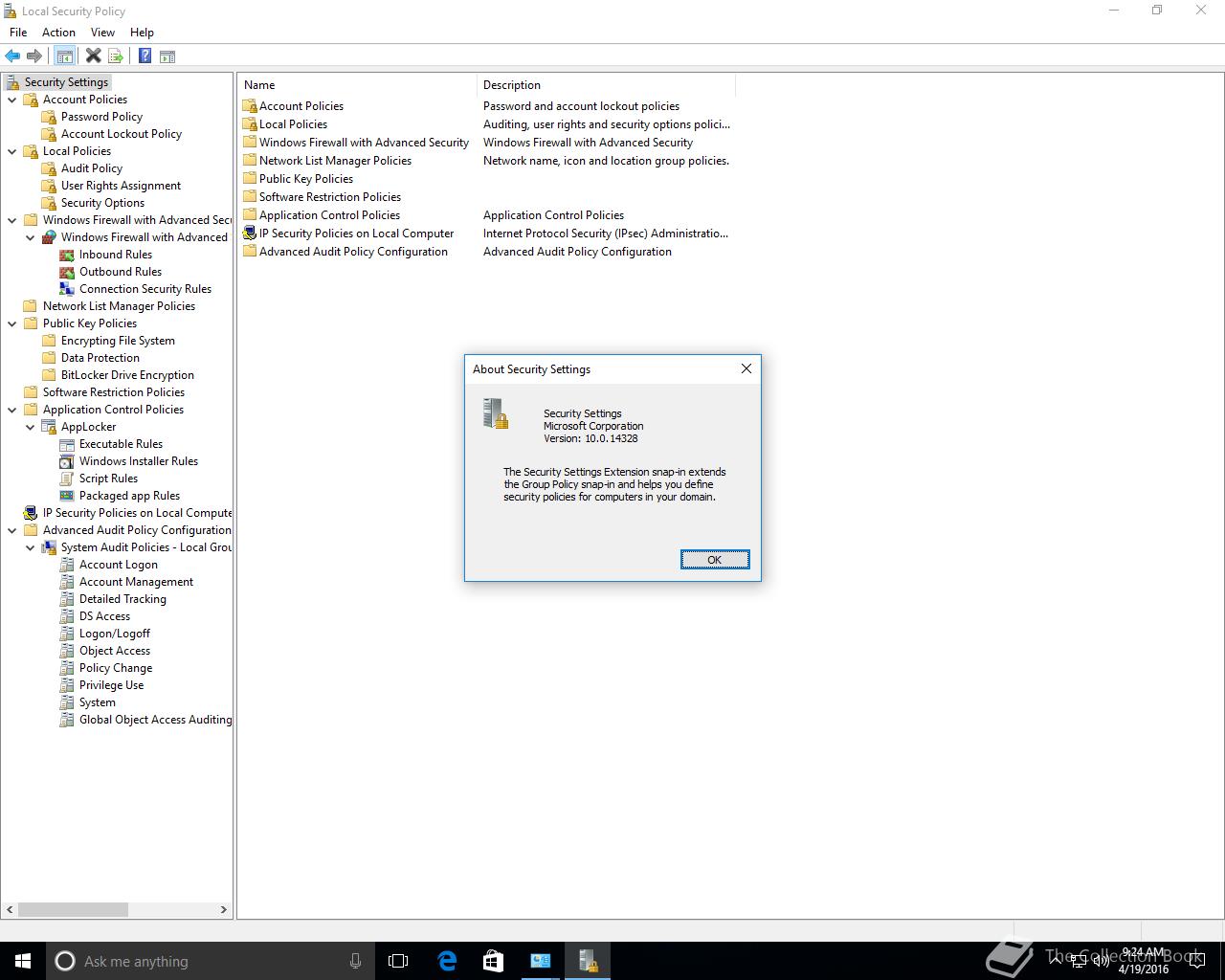Click Task View button on taskbar
Screen dimensions: 1225x980
[x=398, y=961]
